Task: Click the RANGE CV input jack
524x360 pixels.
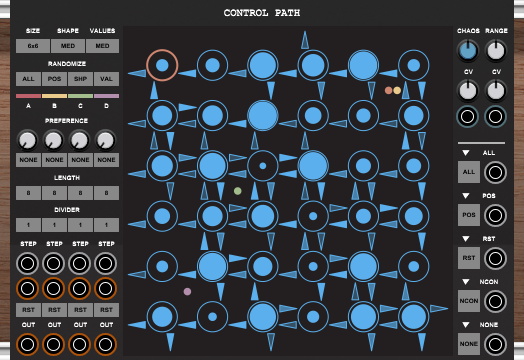Action: (495, 117)
